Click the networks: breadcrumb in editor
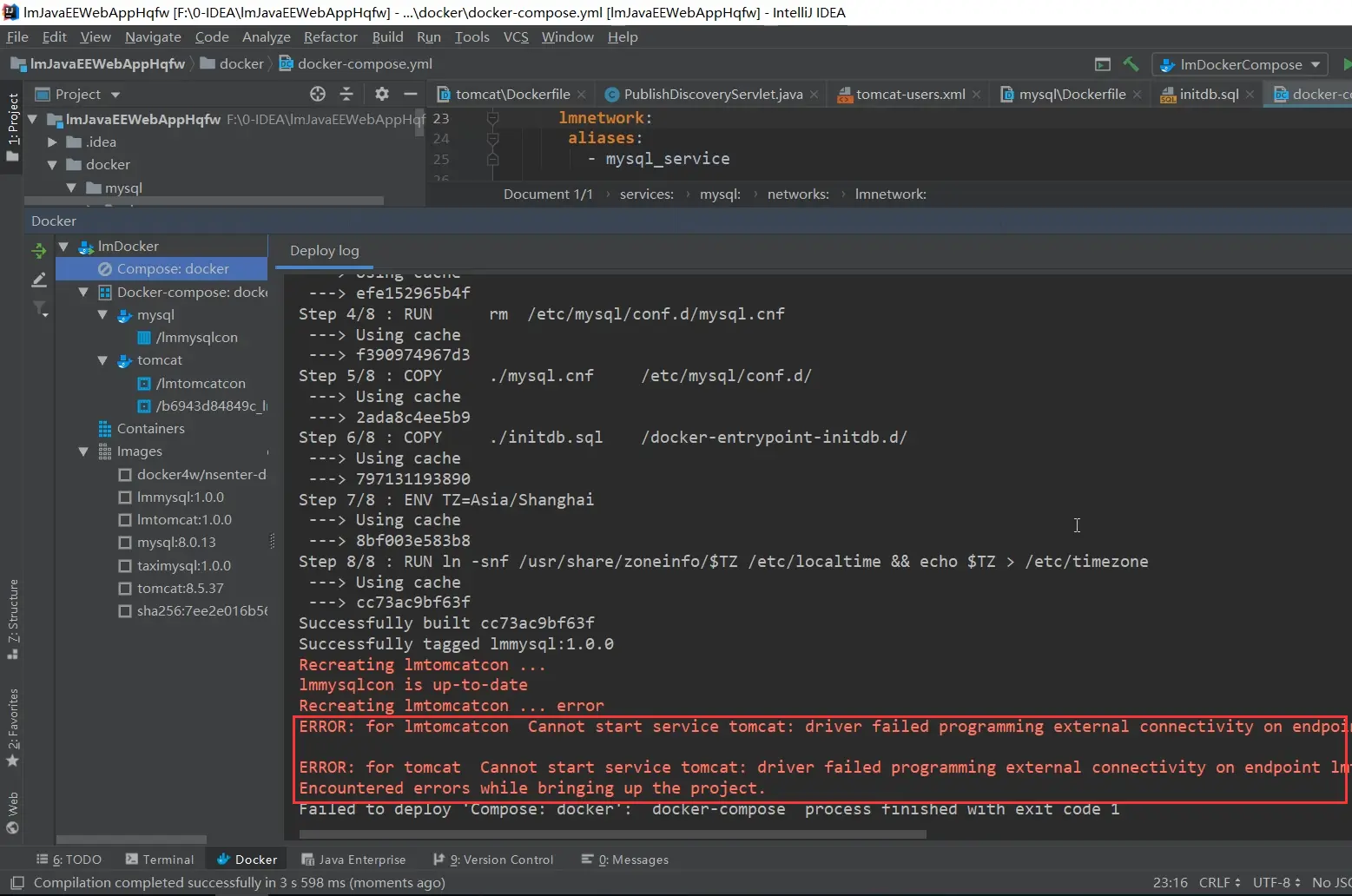Screen dimensions: 1352x896 [x=798, y=194]
